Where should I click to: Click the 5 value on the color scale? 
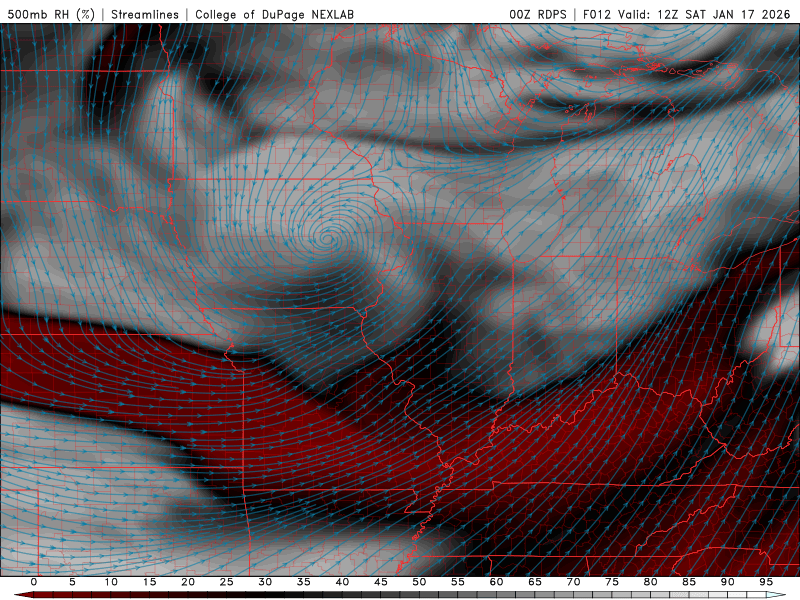pyautogui.click(x=72, y=582)
